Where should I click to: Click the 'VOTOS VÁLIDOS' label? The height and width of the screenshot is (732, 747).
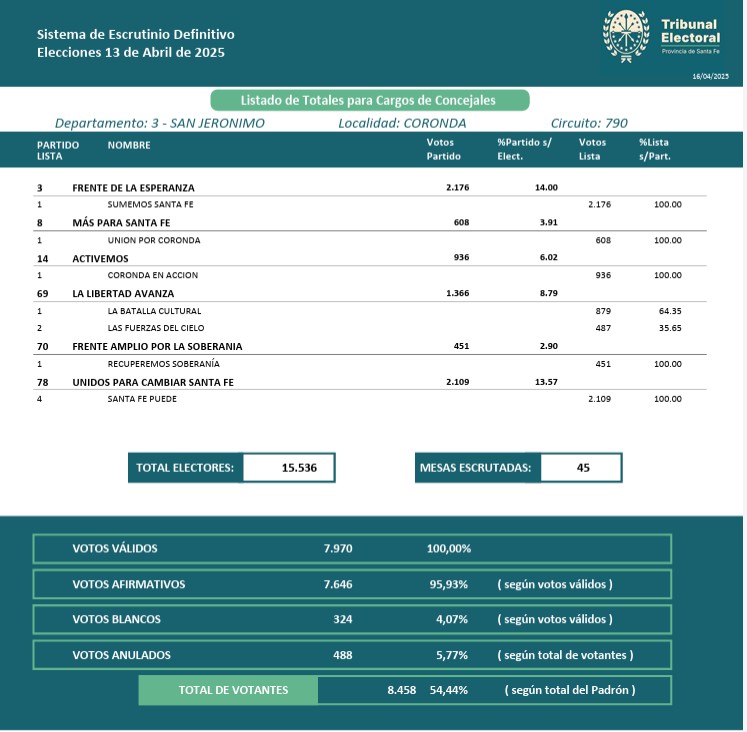point(115,548)
